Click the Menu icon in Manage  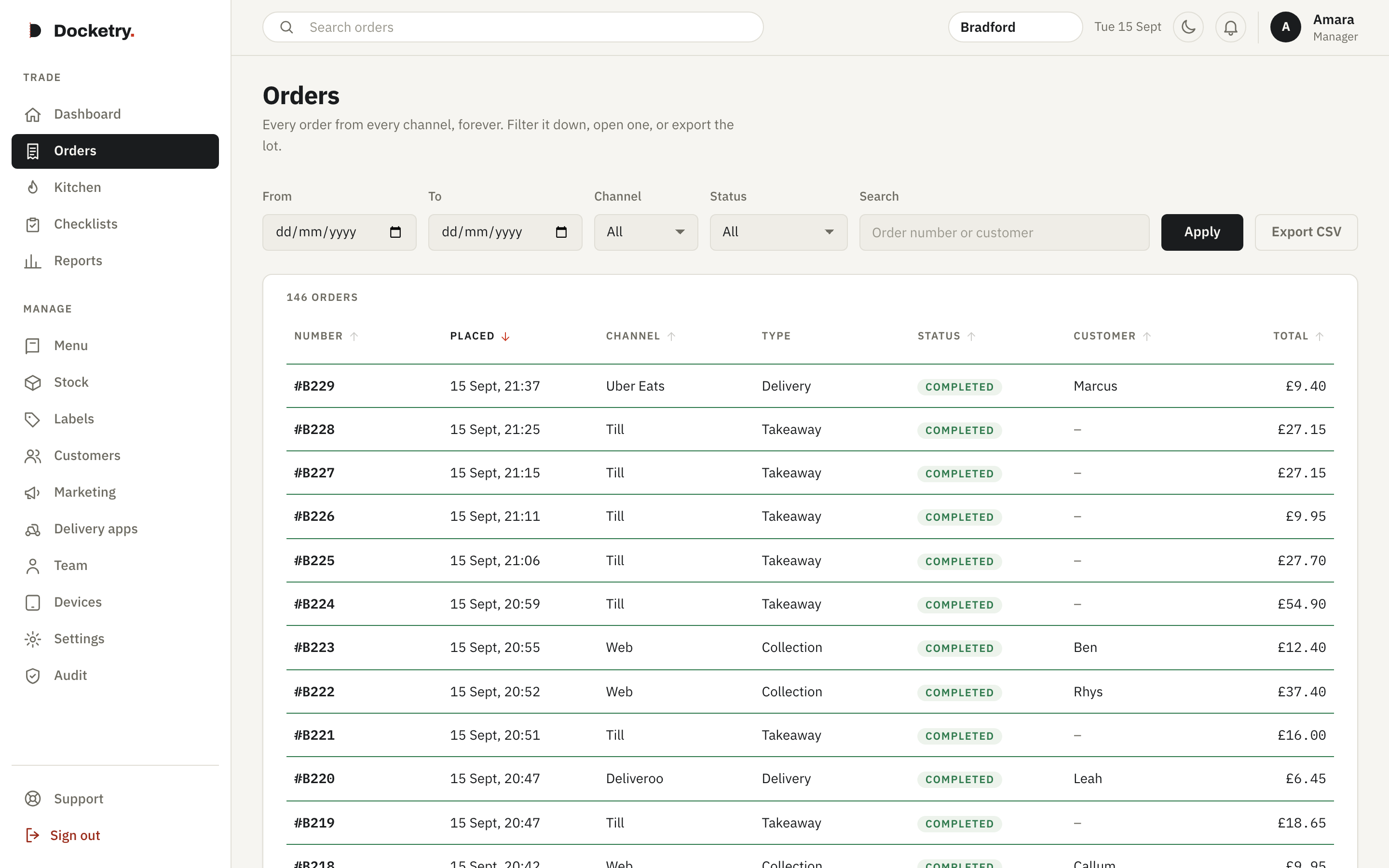pos(33,346)
